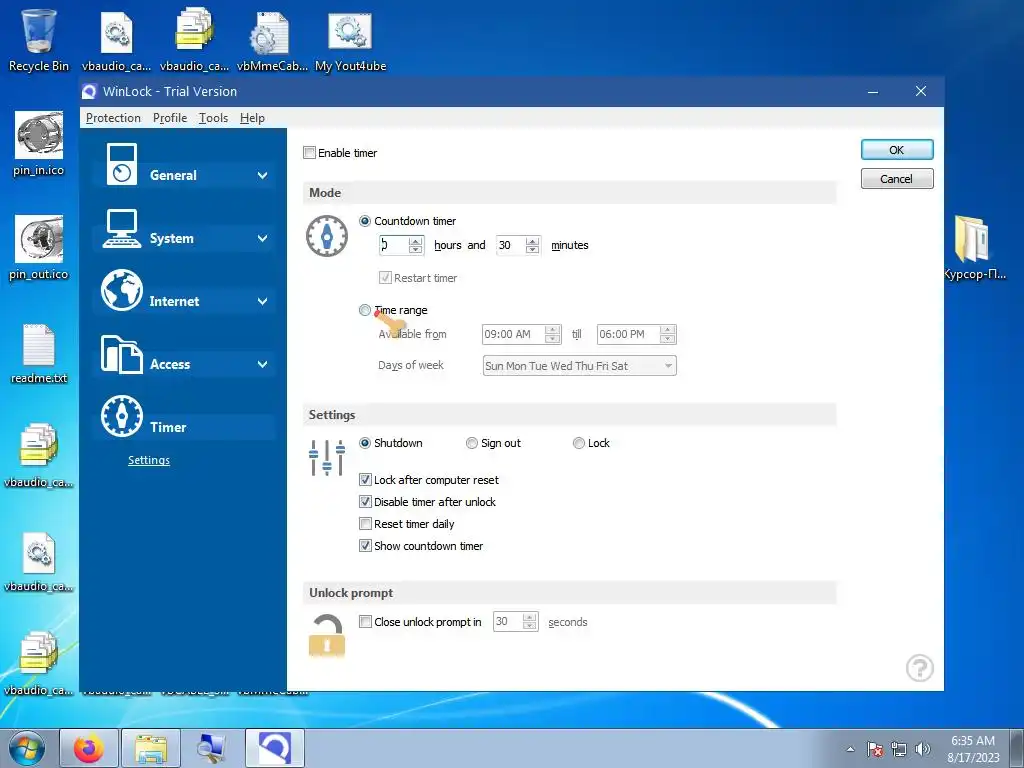Click the WinLock title bar logo icon

89,91
